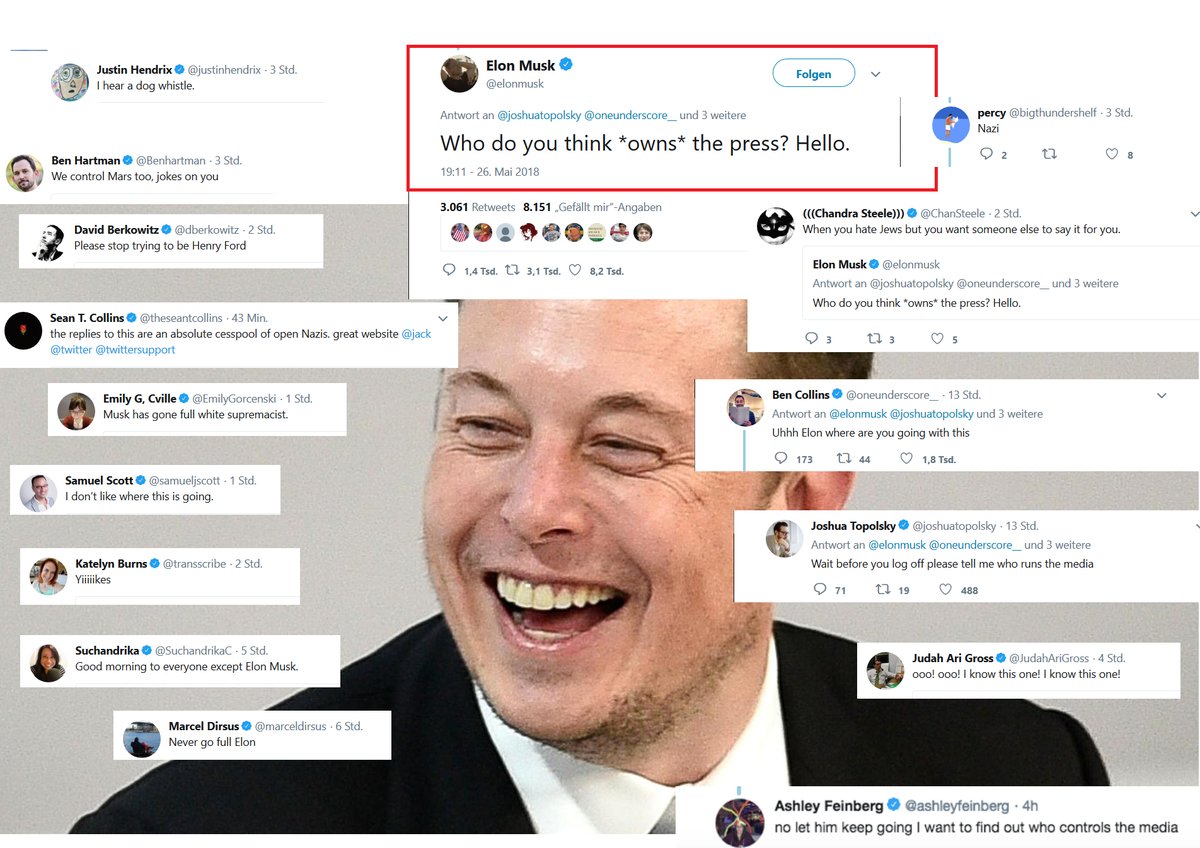Open the @jack mention in Sean T. Collins' tweet
Screen dimensions: 1200x848
(x=416, y=334)
